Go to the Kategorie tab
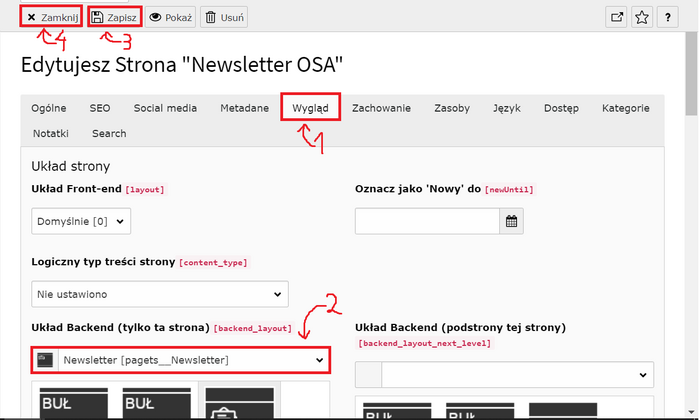 (625, 108)
